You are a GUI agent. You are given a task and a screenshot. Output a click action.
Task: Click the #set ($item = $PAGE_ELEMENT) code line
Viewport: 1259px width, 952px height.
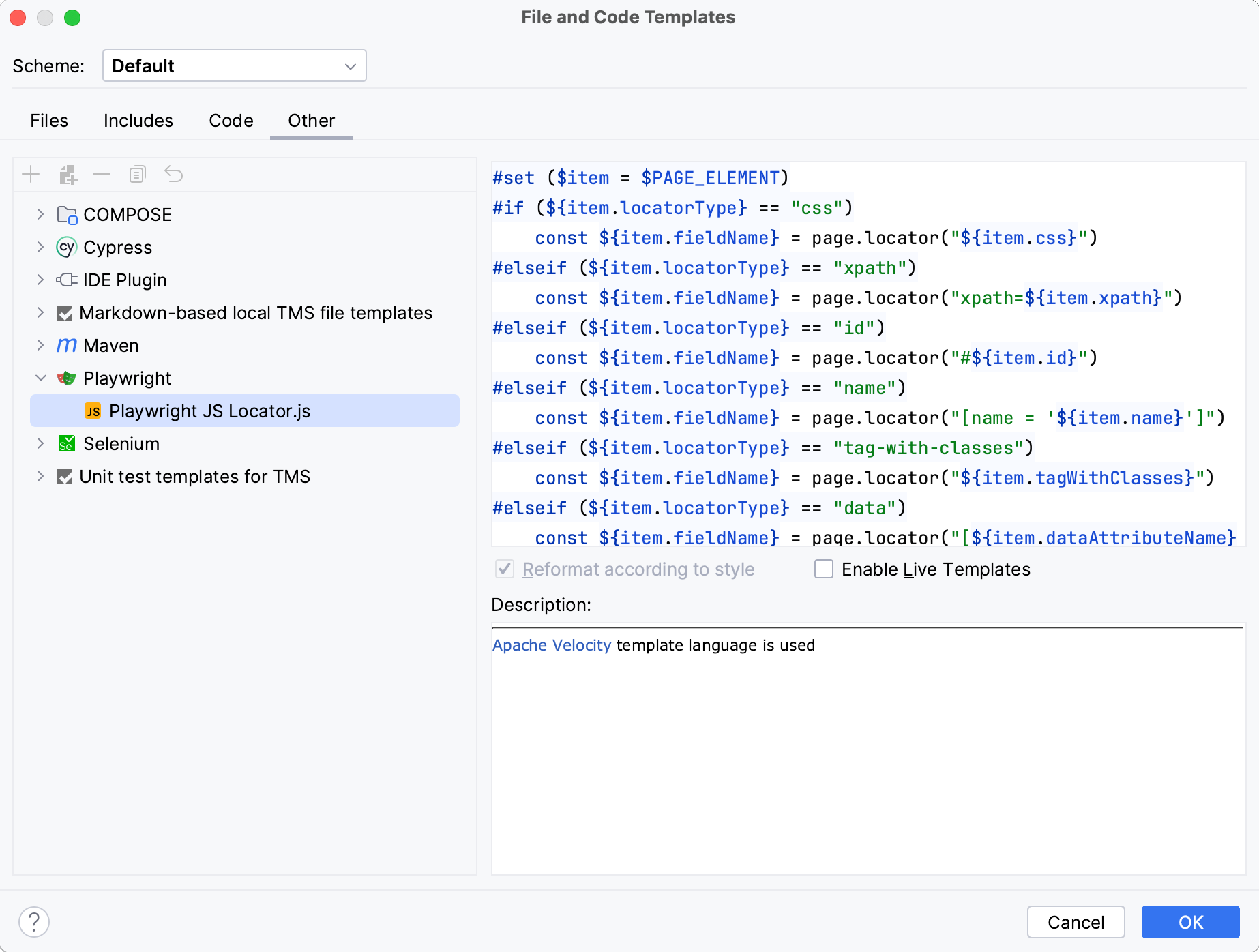(x=640, y=178)
